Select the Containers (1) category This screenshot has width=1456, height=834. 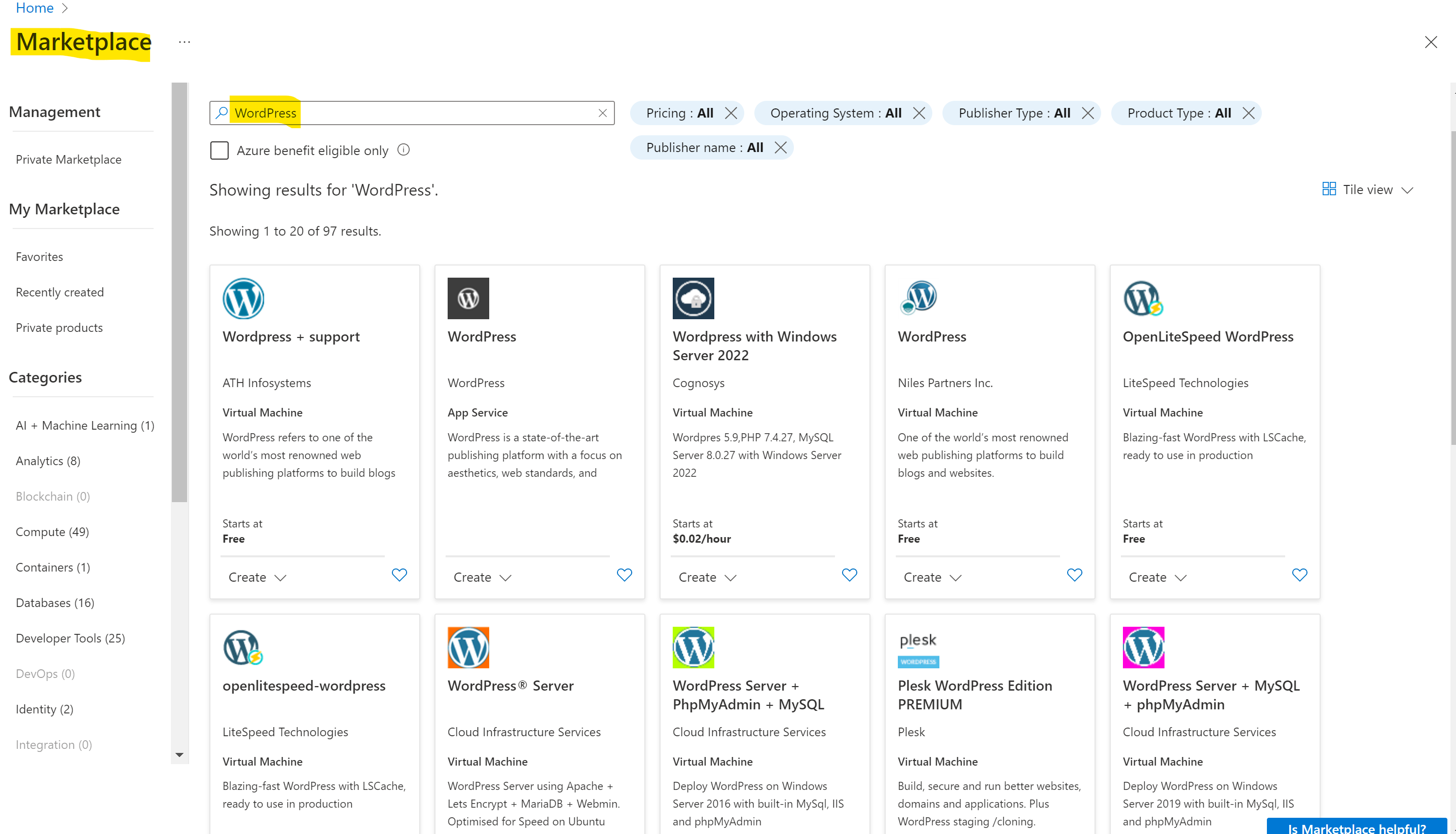coord(53,567)
